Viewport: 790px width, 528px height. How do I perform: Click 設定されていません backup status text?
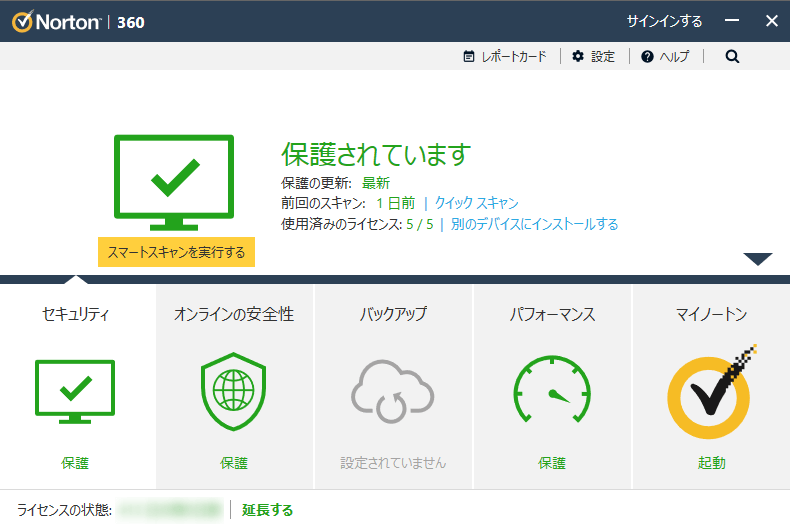[393, 463]
